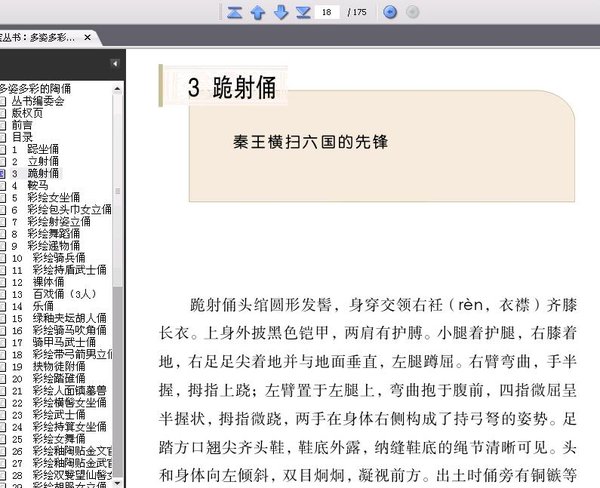Click the bookmark icon beside 目录

tap(2, 137)
